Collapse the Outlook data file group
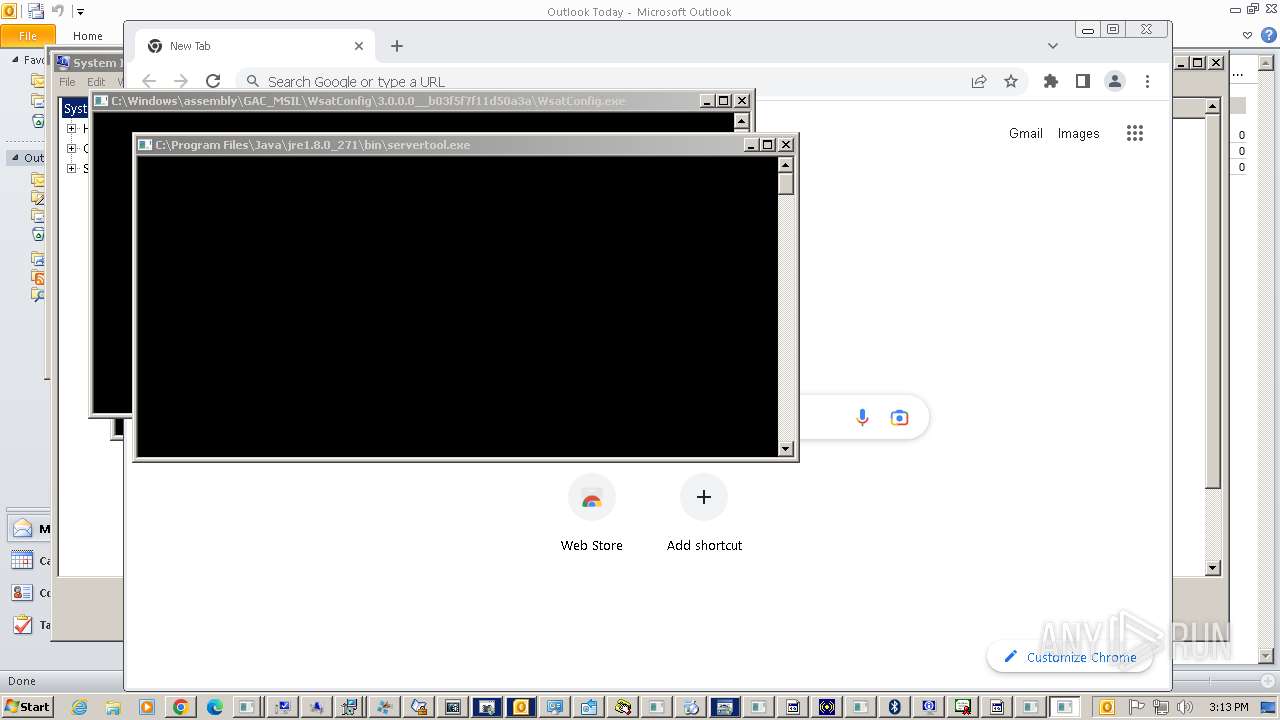Screen dimensions: 1280x720 (15, 158)
